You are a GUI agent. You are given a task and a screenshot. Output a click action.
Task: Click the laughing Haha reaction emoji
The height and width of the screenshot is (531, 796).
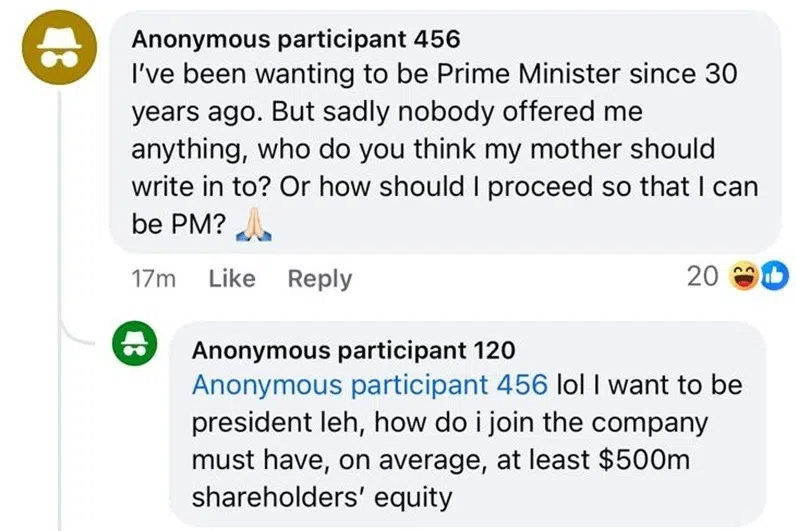pos(744,276)
